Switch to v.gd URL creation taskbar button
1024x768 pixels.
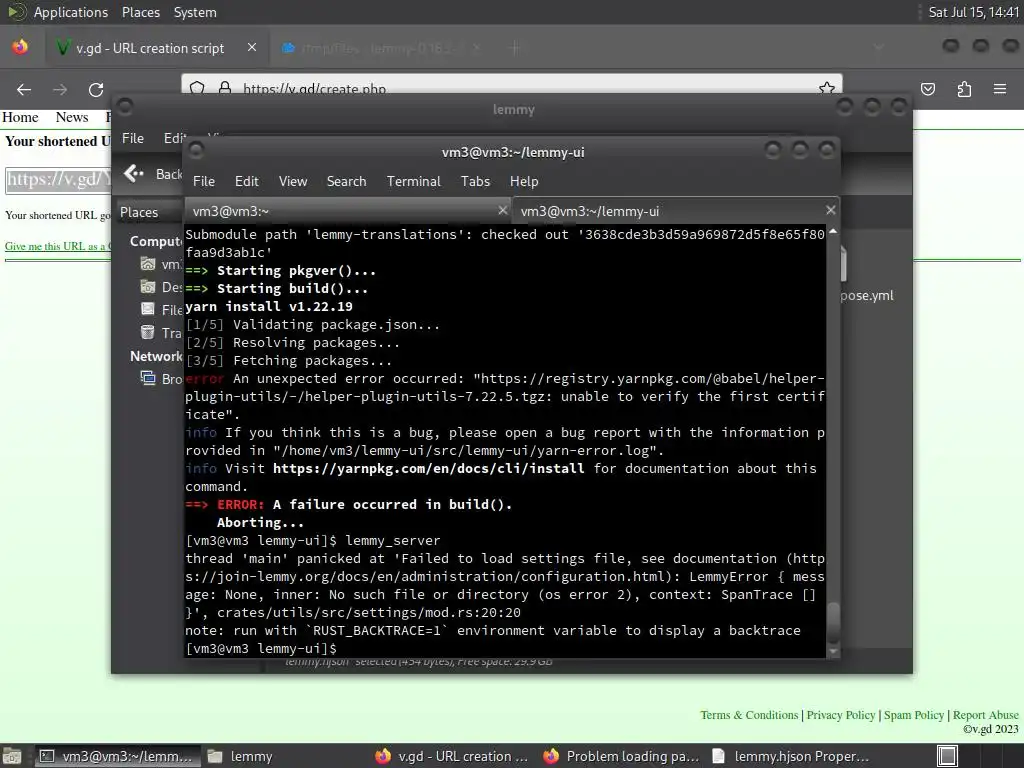452,756
